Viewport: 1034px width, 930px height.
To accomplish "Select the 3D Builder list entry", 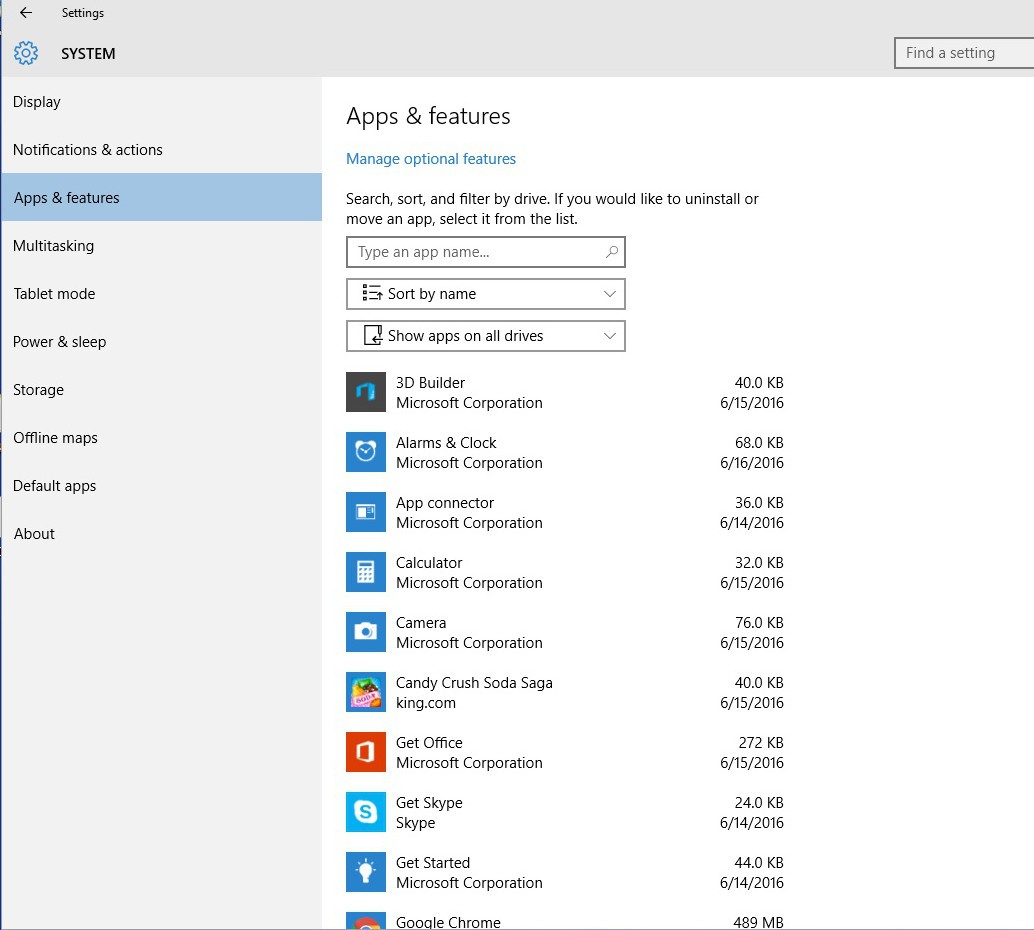I will coord(565,392).
